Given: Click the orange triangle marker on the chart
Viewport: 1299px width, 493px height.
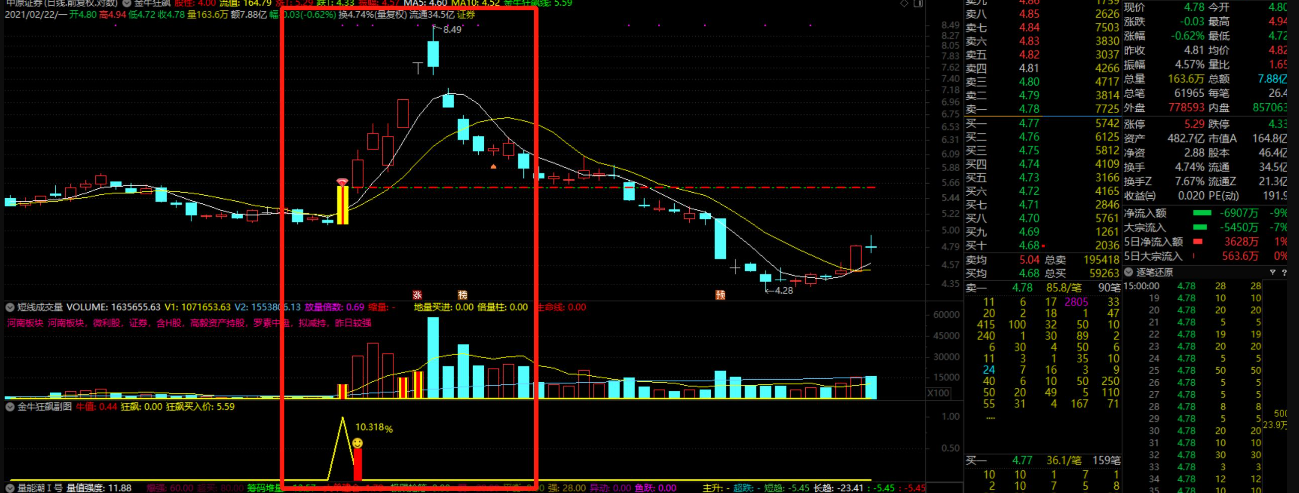Looking at the screenshot, I should click(493, 167).
